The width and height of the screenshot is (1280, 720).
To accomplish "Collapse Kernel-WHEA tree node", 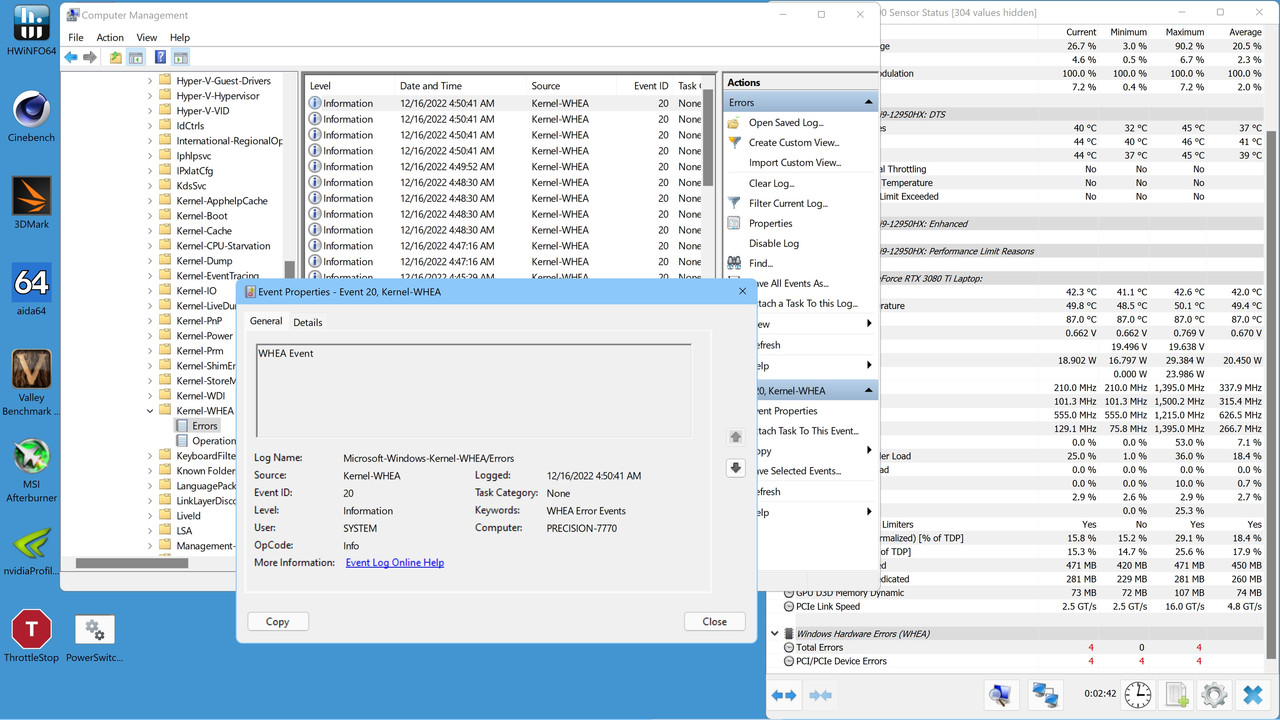I will [x=151, y=411].
